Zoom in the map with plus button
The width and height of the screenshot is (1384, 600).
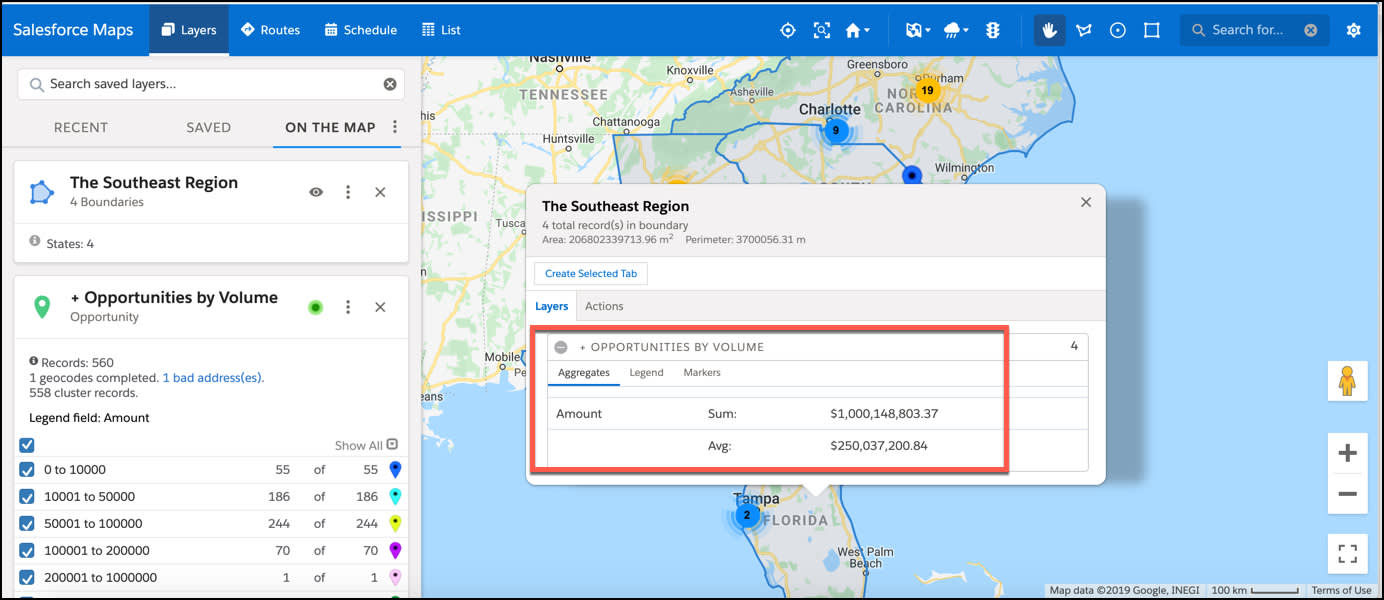[x=1347, y=453]
